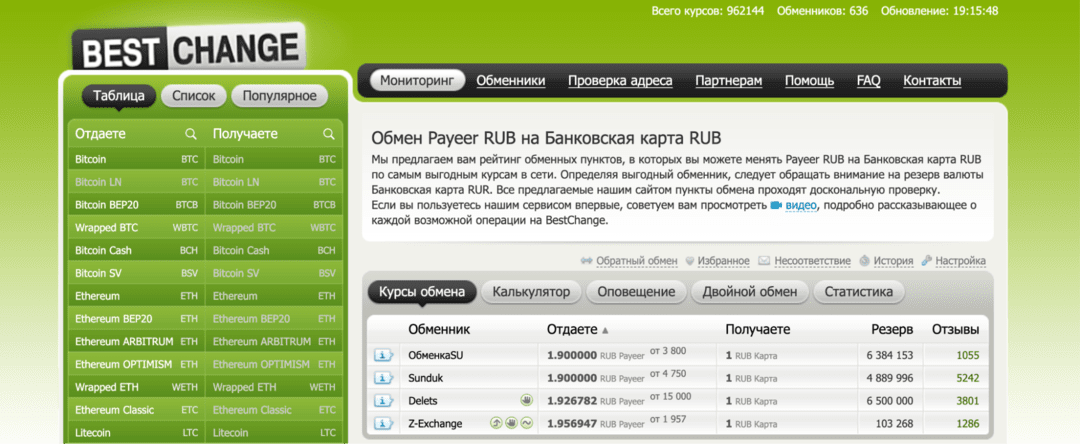Image resolution: width=1080 pixels, height=444 pixels.
Task: Open the Sunduk exchanger link
Action: [426, 378]
